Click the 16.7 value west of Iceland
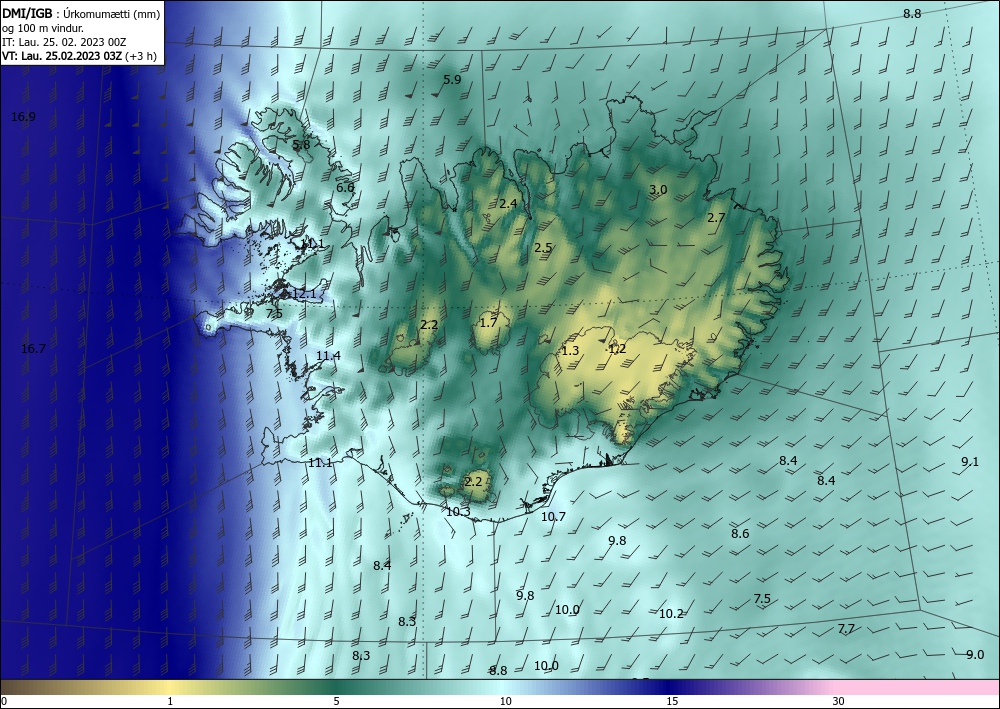This screenshot has height=709, width=1000. (33, 349)
